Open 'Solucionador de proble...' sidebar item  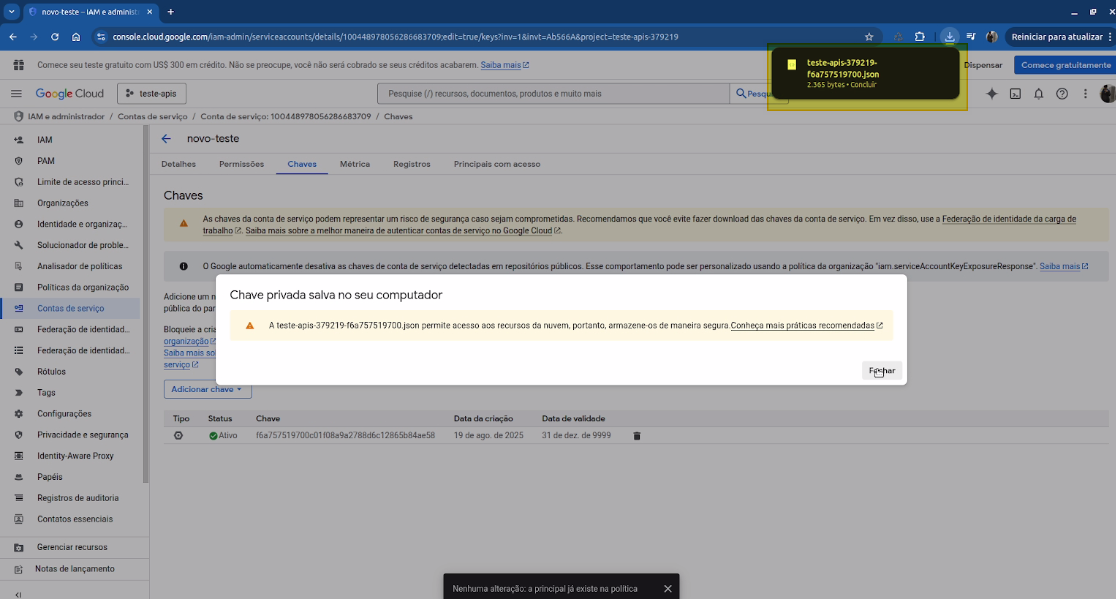(83, 245)
